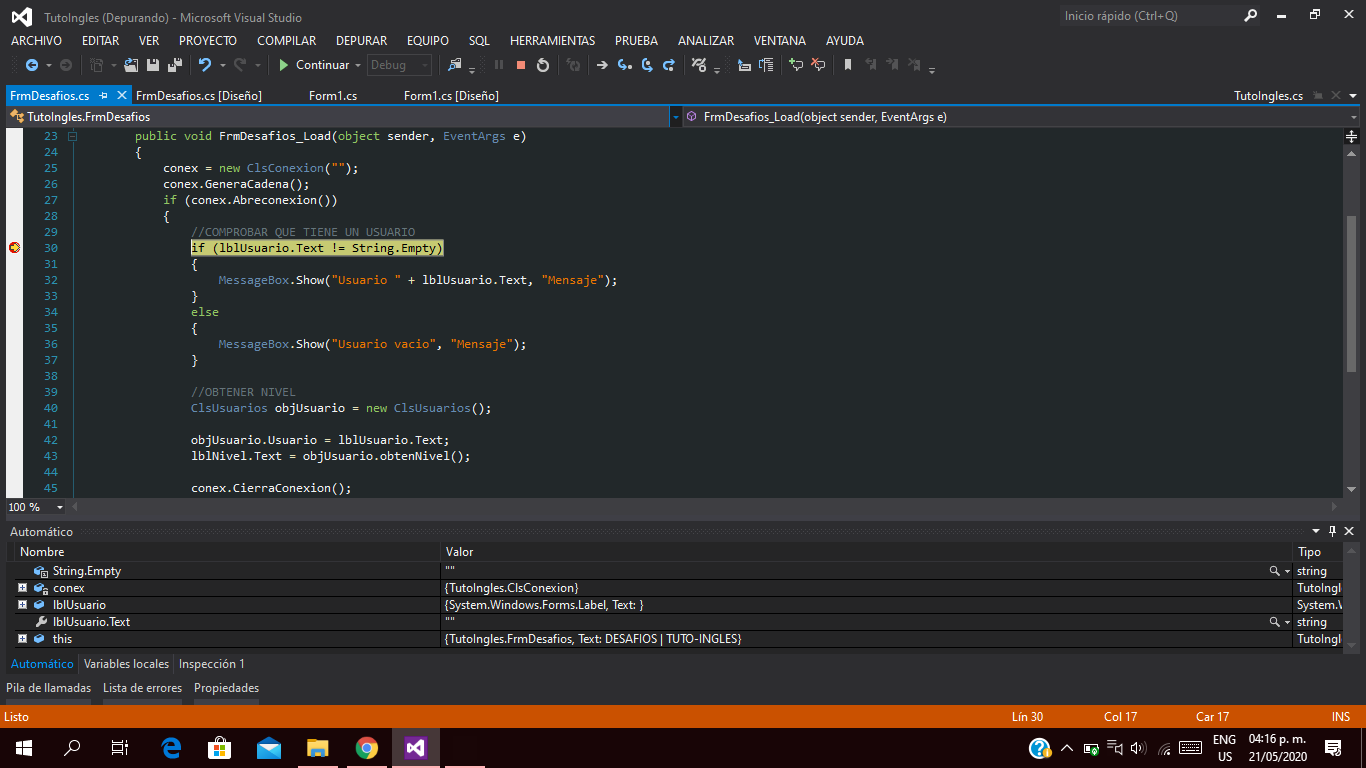Switch to the Form1.cs tab
The image size is (1366, 768).
click(x=333, y=96)
